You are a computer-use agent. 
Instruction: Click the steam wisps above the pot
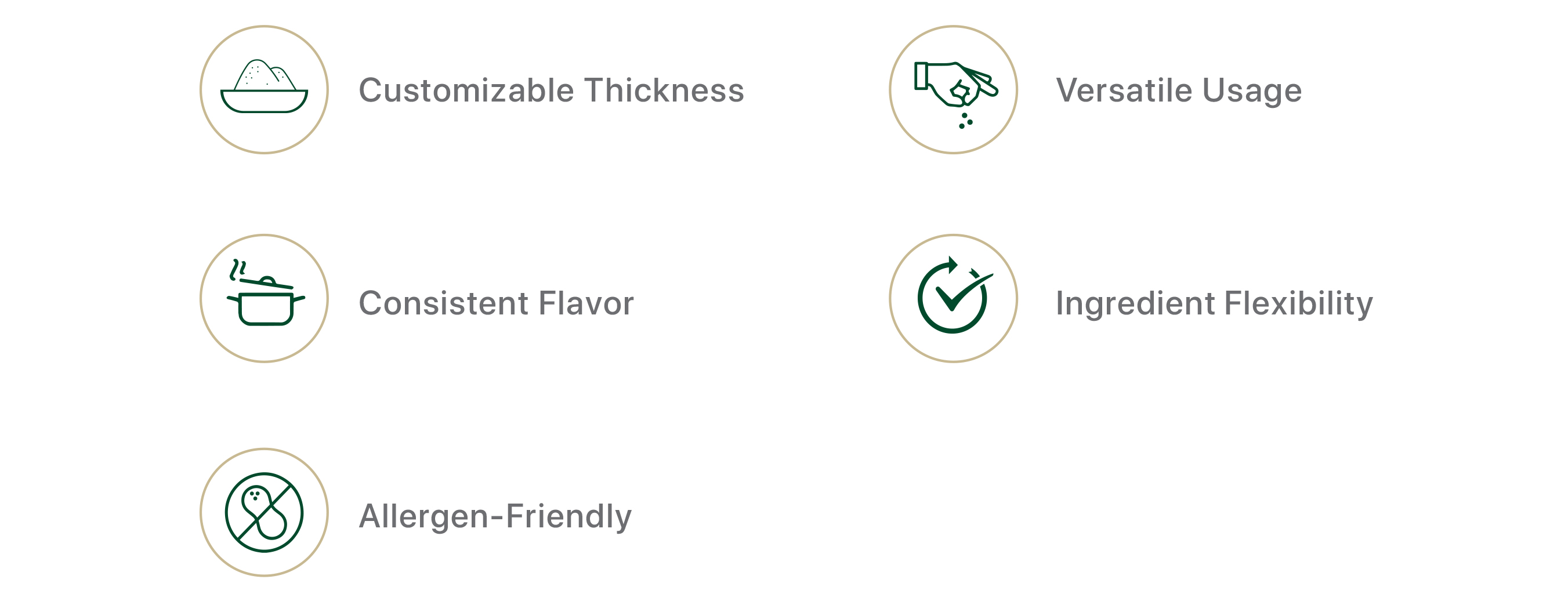237,269
